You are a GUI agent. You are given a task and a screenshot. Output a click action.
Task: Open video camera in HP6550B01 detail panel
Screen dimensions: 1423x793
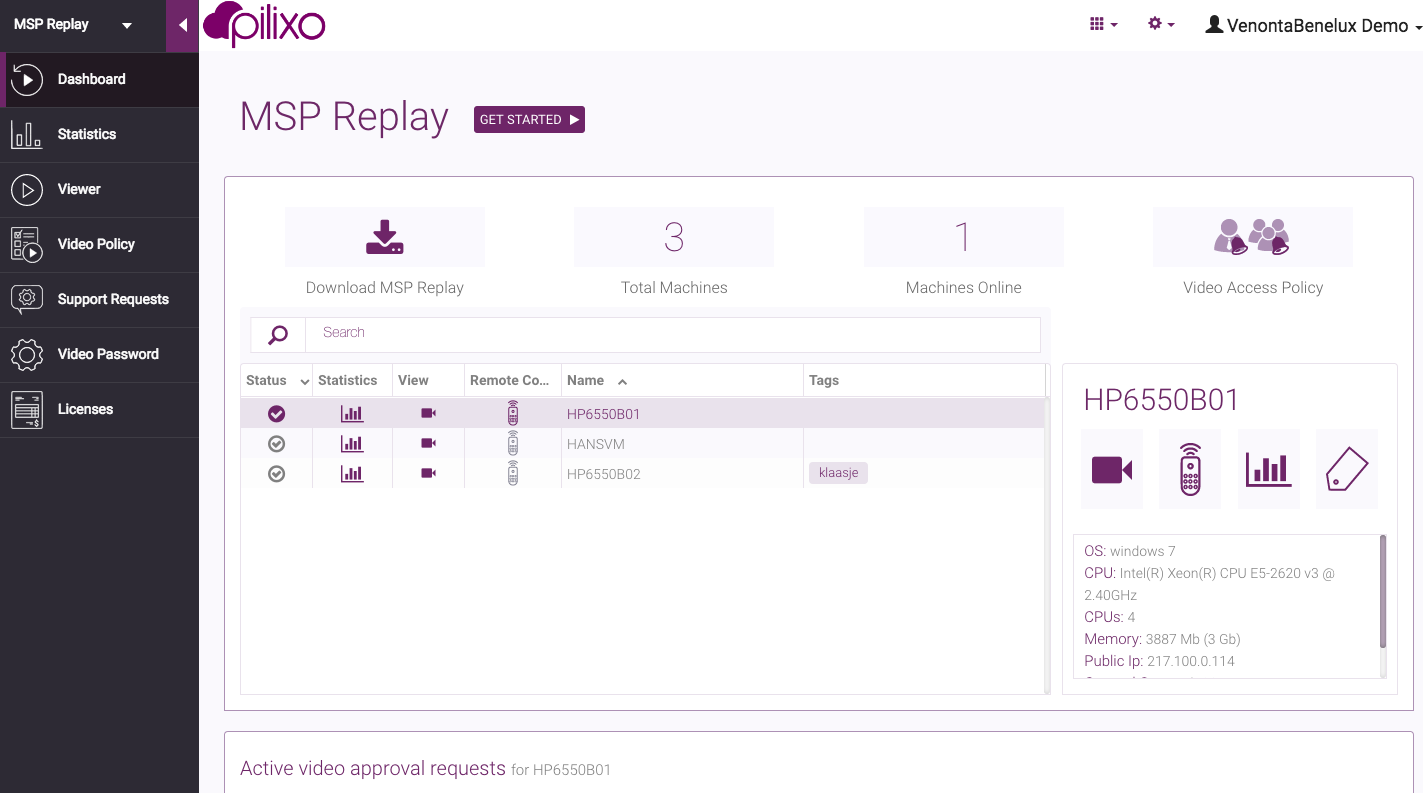click(x=1111, y=469)
